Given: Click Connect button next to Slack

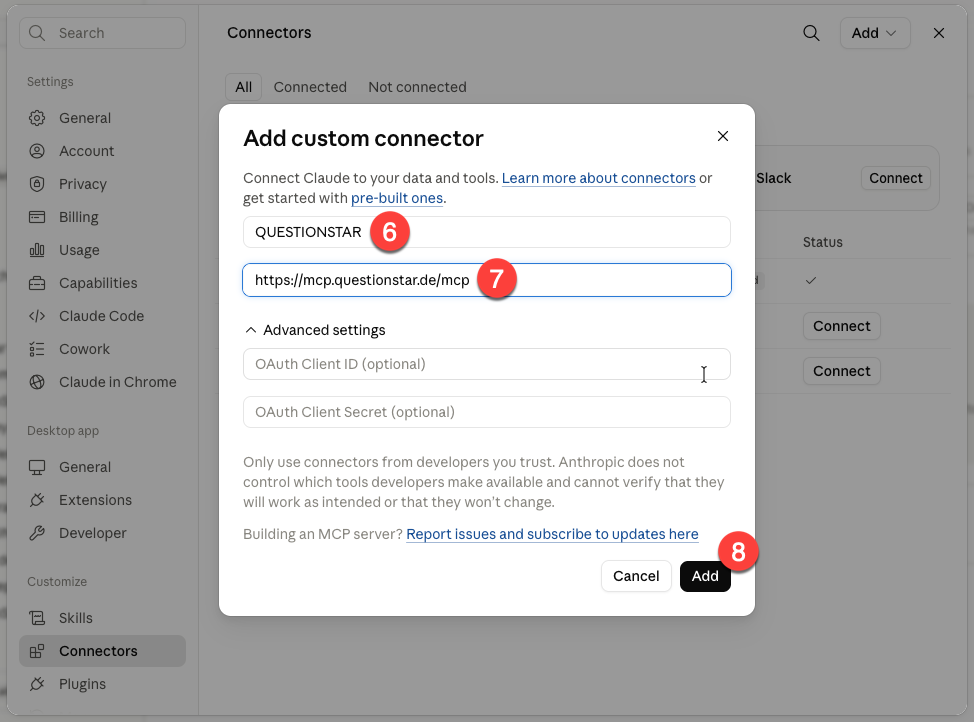Looking at the screenshot, I should 896,178.
